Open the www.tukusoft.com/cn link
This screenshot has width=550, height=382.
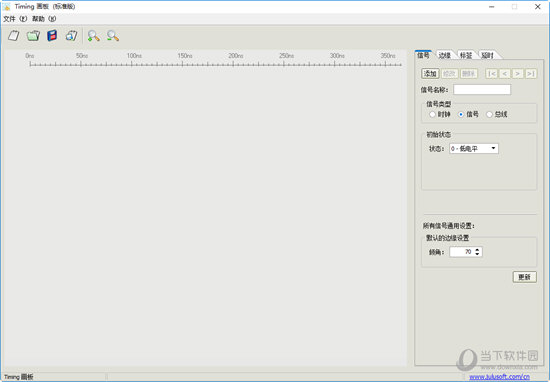tap(499, 377)
